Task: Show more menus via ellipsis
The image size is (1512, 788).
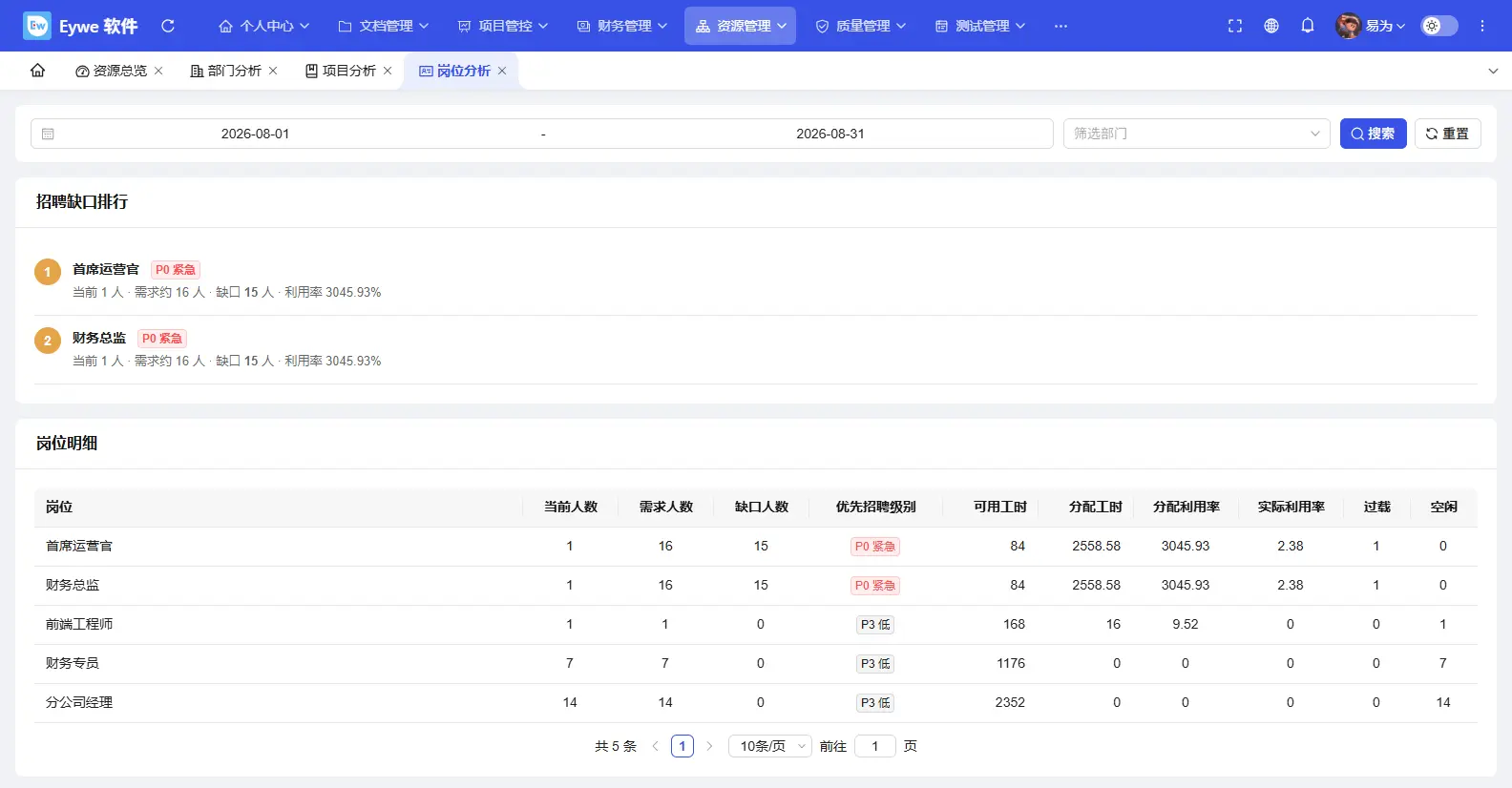Action: pos(1060,26)
